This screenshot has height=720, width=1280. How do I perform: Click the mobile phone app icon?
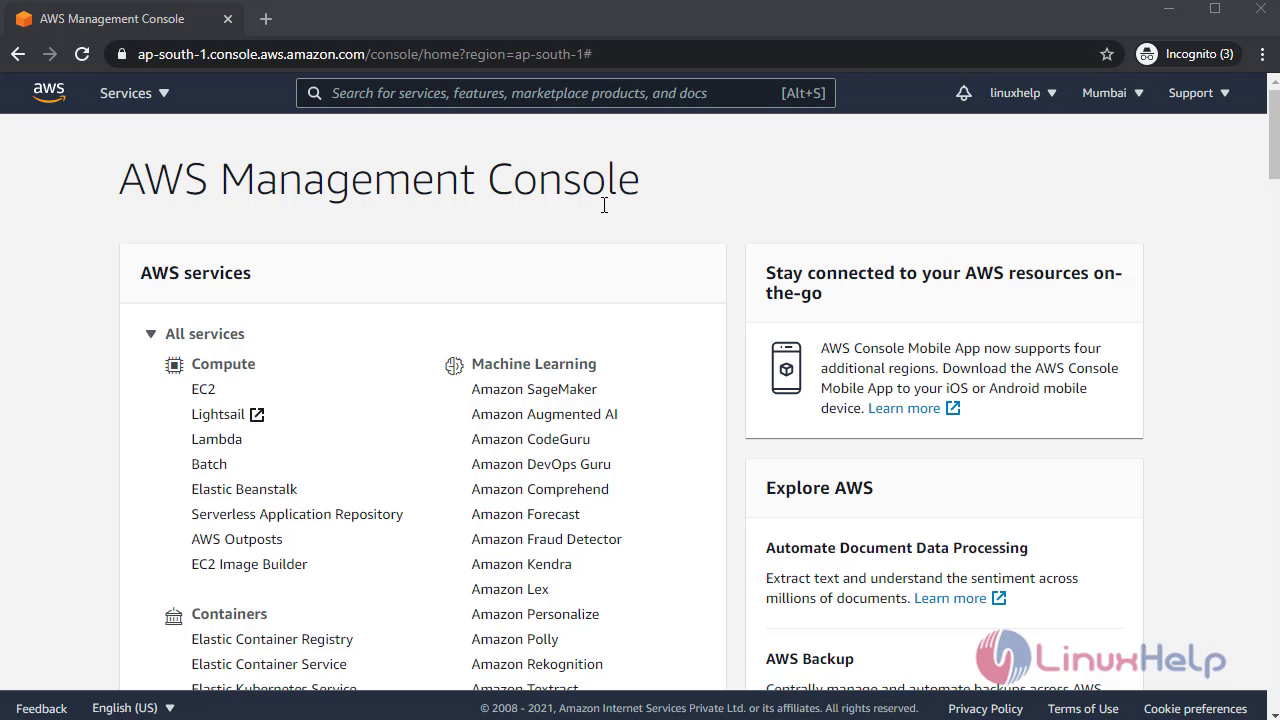[x=786, y=368]
